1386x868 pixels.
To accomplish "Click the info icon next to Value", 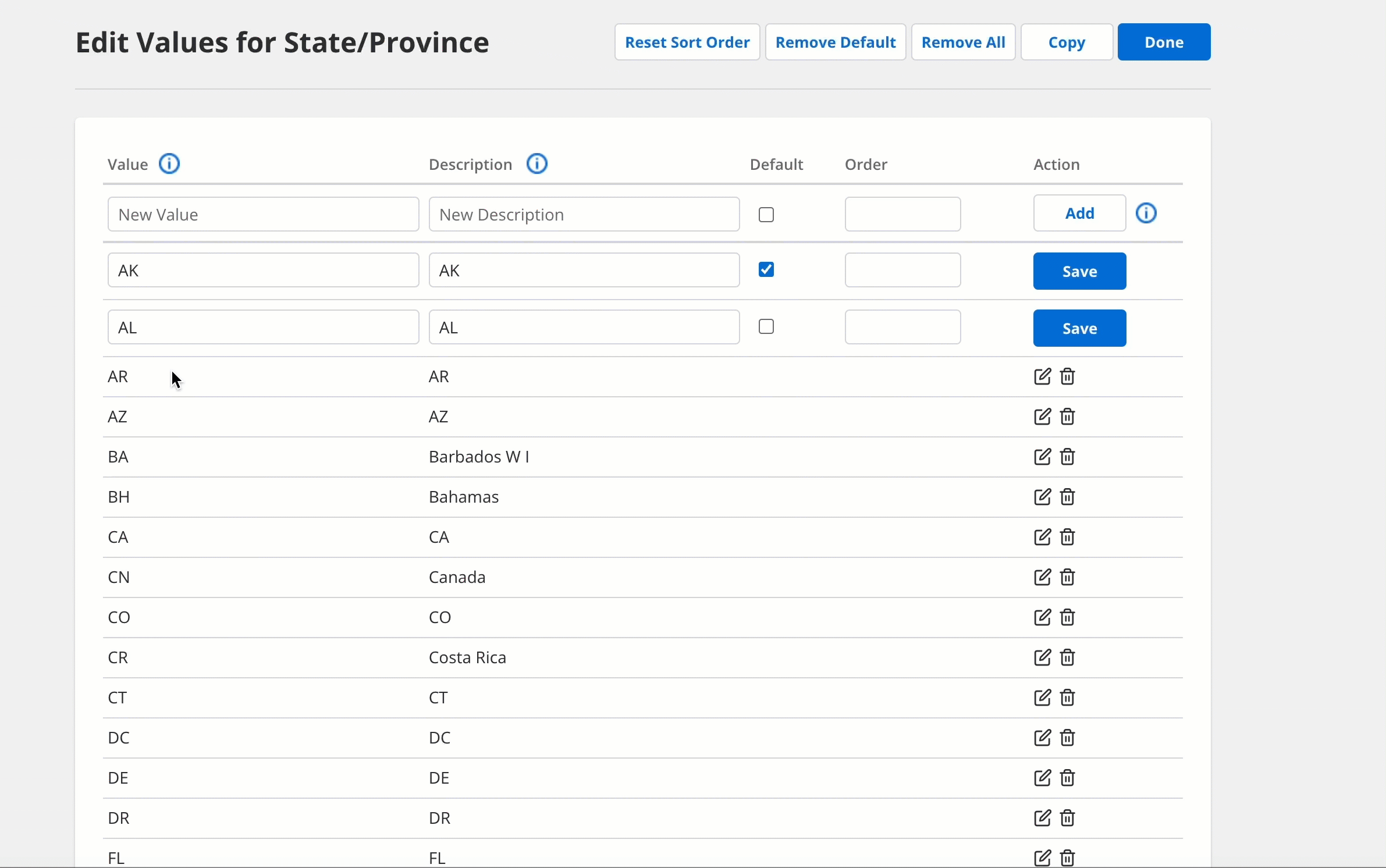I will (x=169, y=164).
